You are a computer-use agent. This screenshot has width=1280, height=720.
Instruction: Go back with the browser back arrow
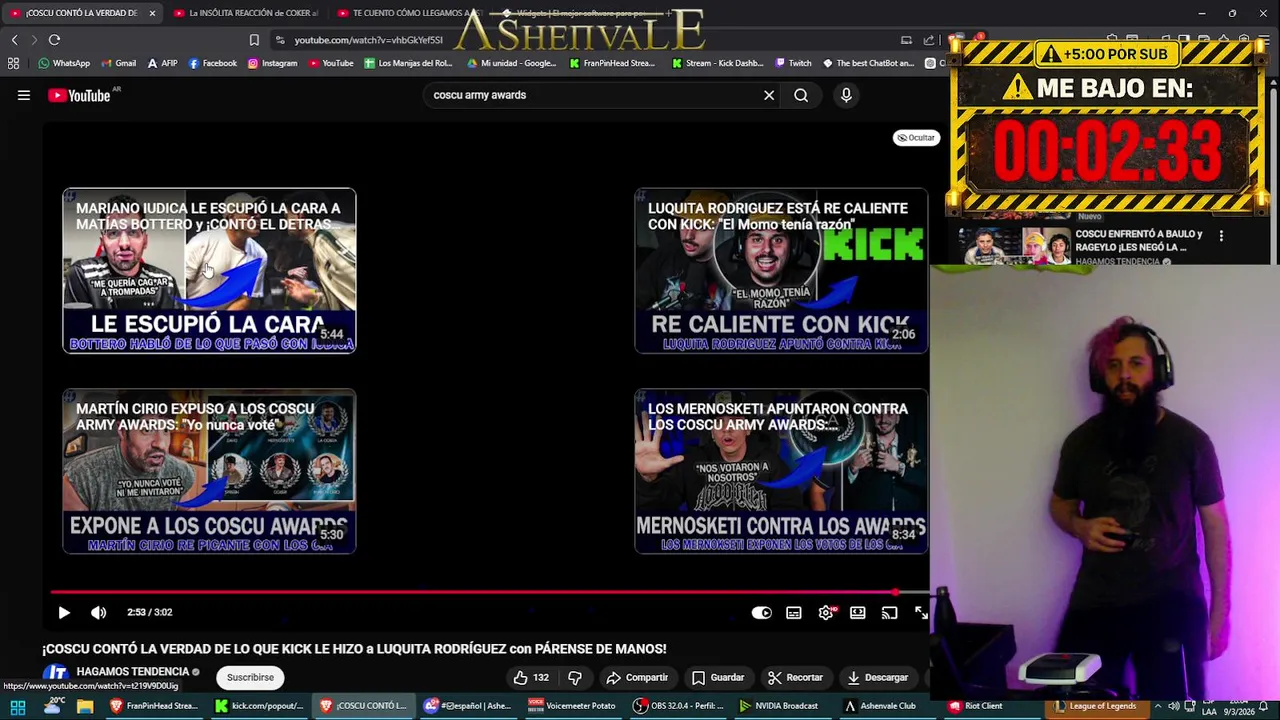click(x=14, y=40)
